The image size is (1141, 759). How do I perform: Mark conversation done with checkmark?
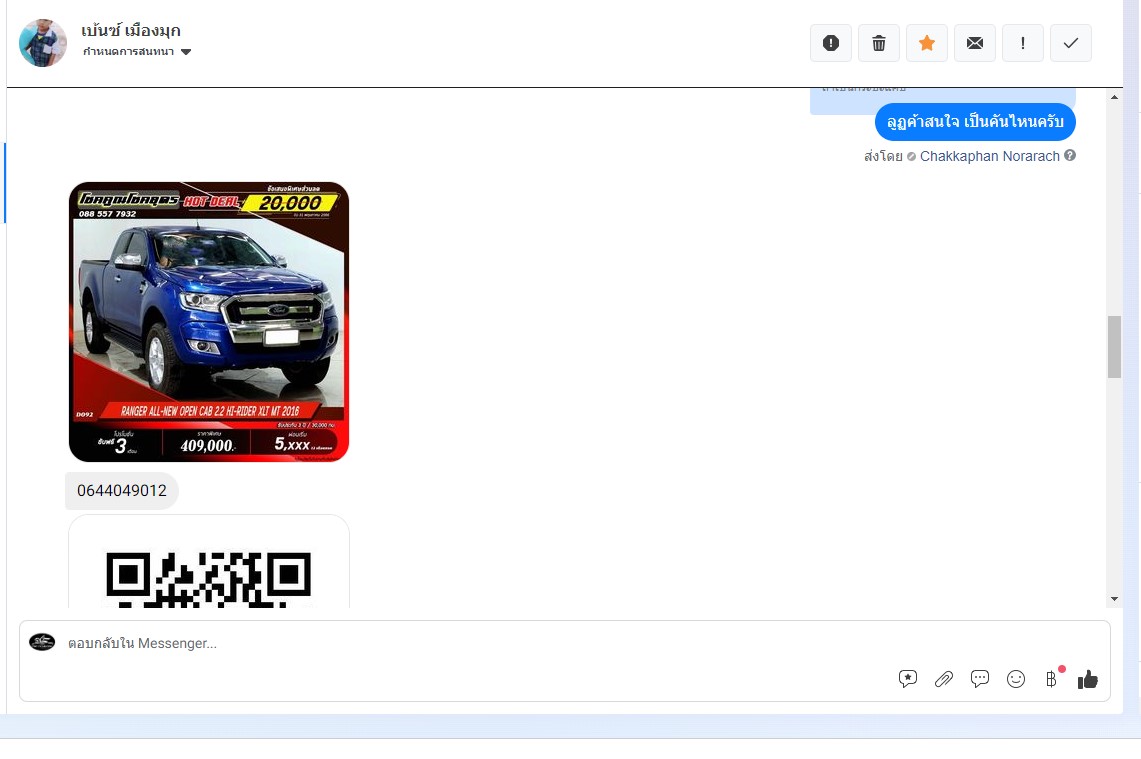click(x=1070, y=44)
